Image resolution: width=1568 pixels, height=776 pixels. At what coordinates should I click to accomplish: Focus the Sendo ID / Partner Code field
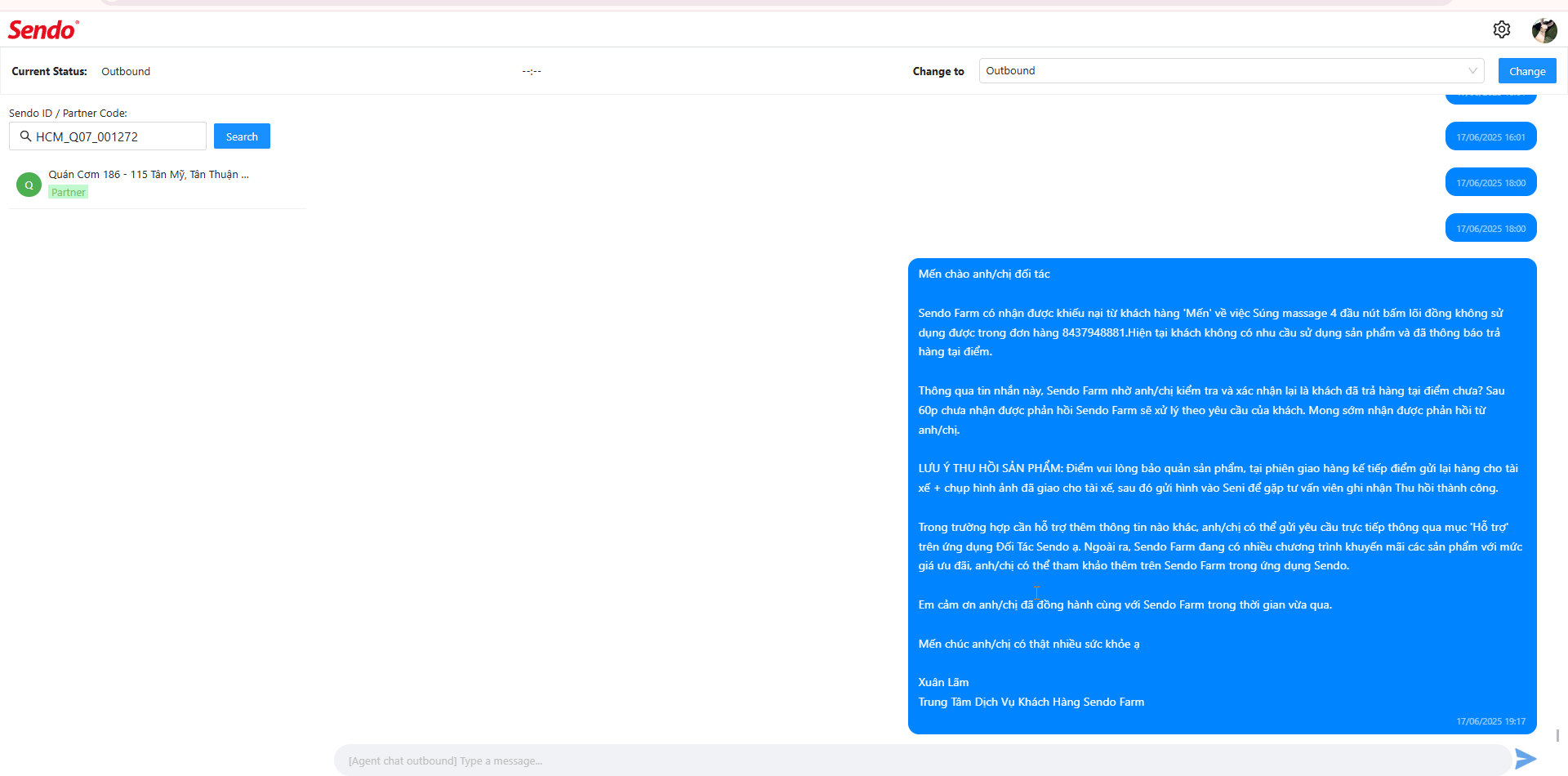pyautogui.click(x=108, y=136)
